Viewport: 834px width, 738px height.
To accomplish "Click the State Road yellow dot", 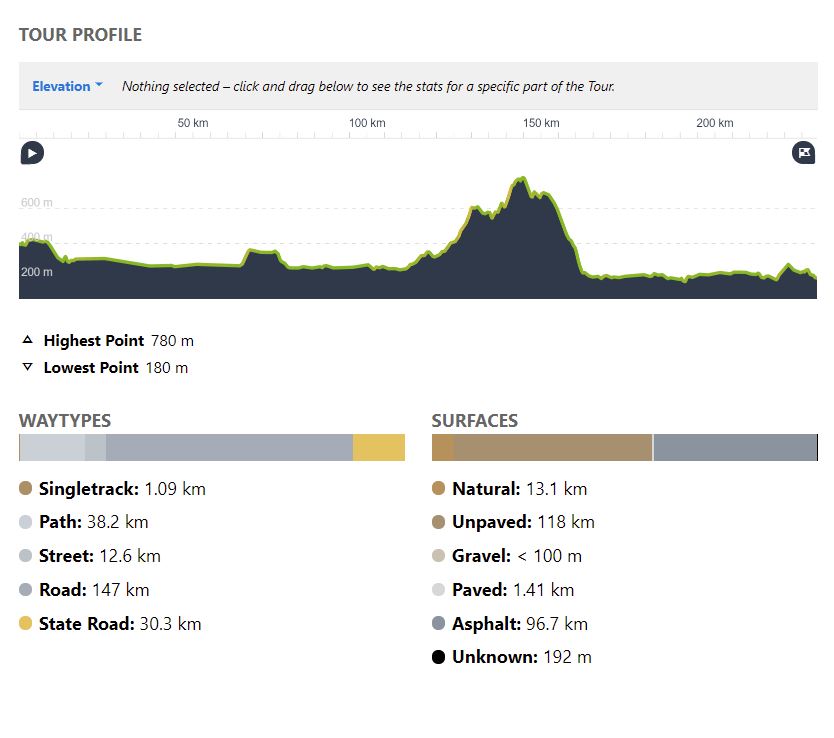I will point(26,623).
